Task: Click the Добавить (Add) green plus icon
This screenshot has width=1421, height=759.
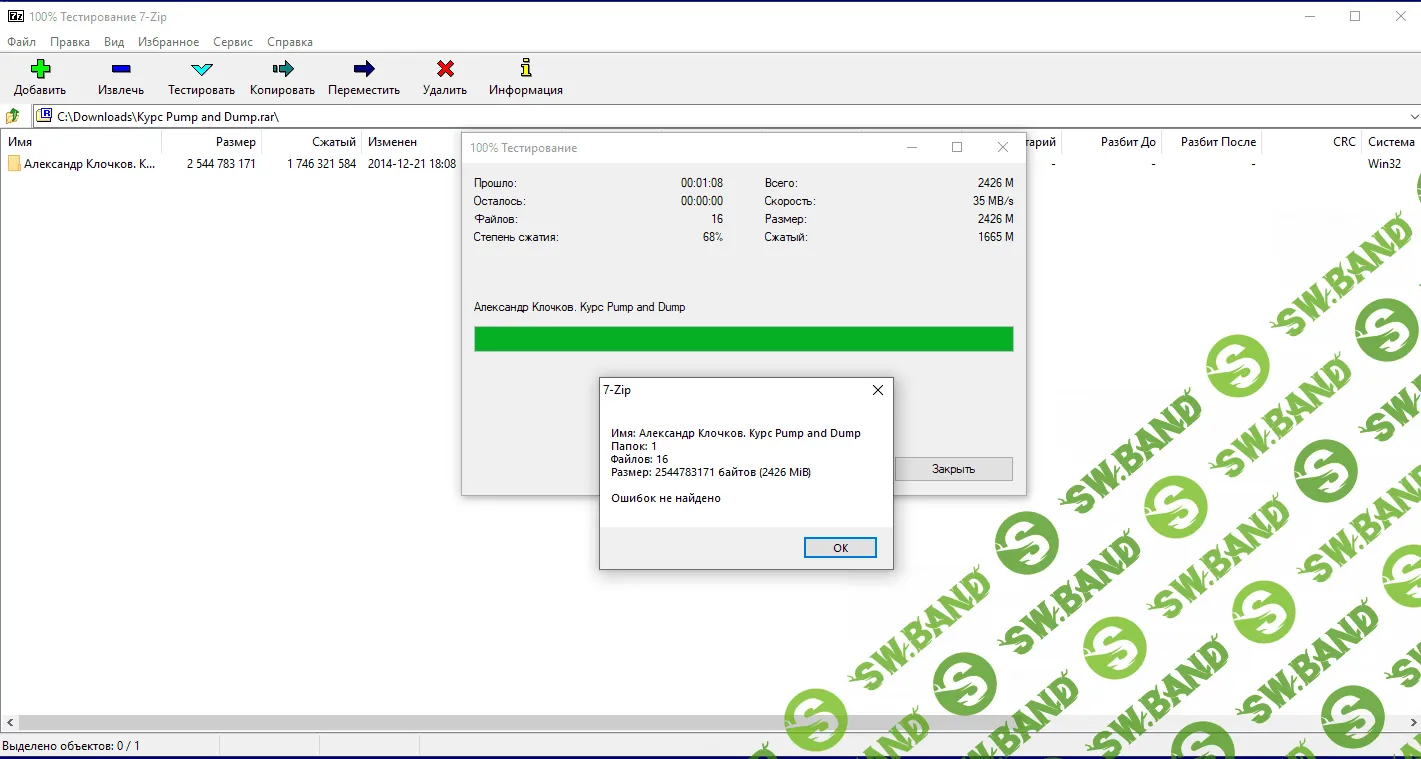Action: 40,69
